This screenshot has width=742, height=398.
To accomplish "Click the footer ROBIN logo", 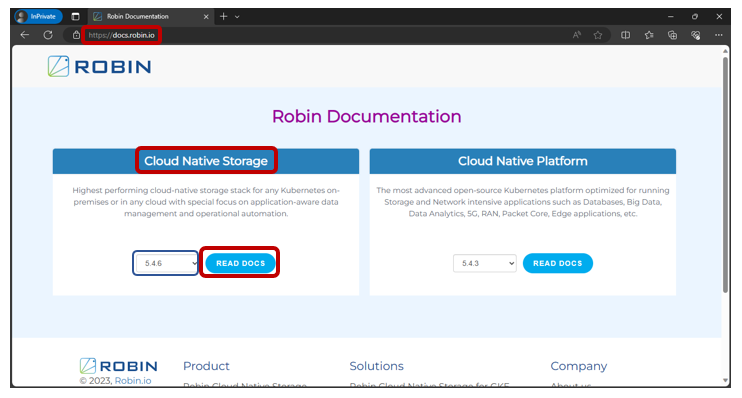I will (x=118, y=366).
